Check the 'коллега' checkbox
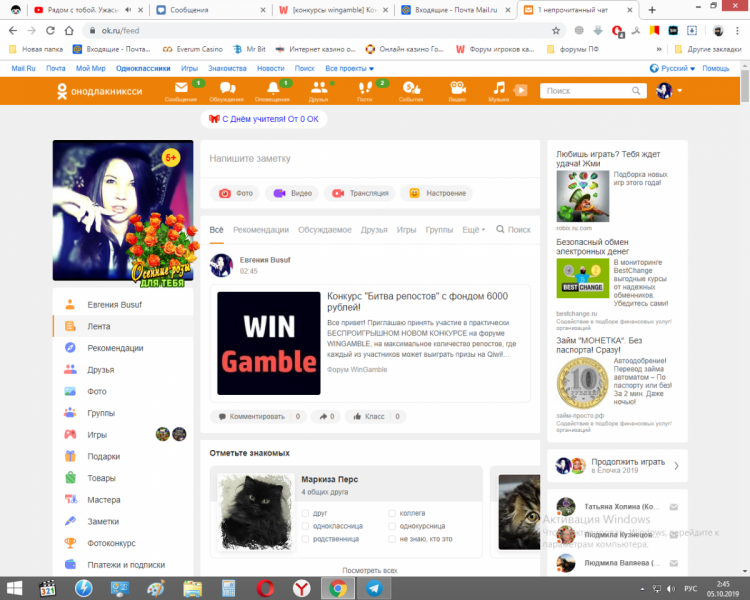 pyautogui.click(x=392, y=513)
